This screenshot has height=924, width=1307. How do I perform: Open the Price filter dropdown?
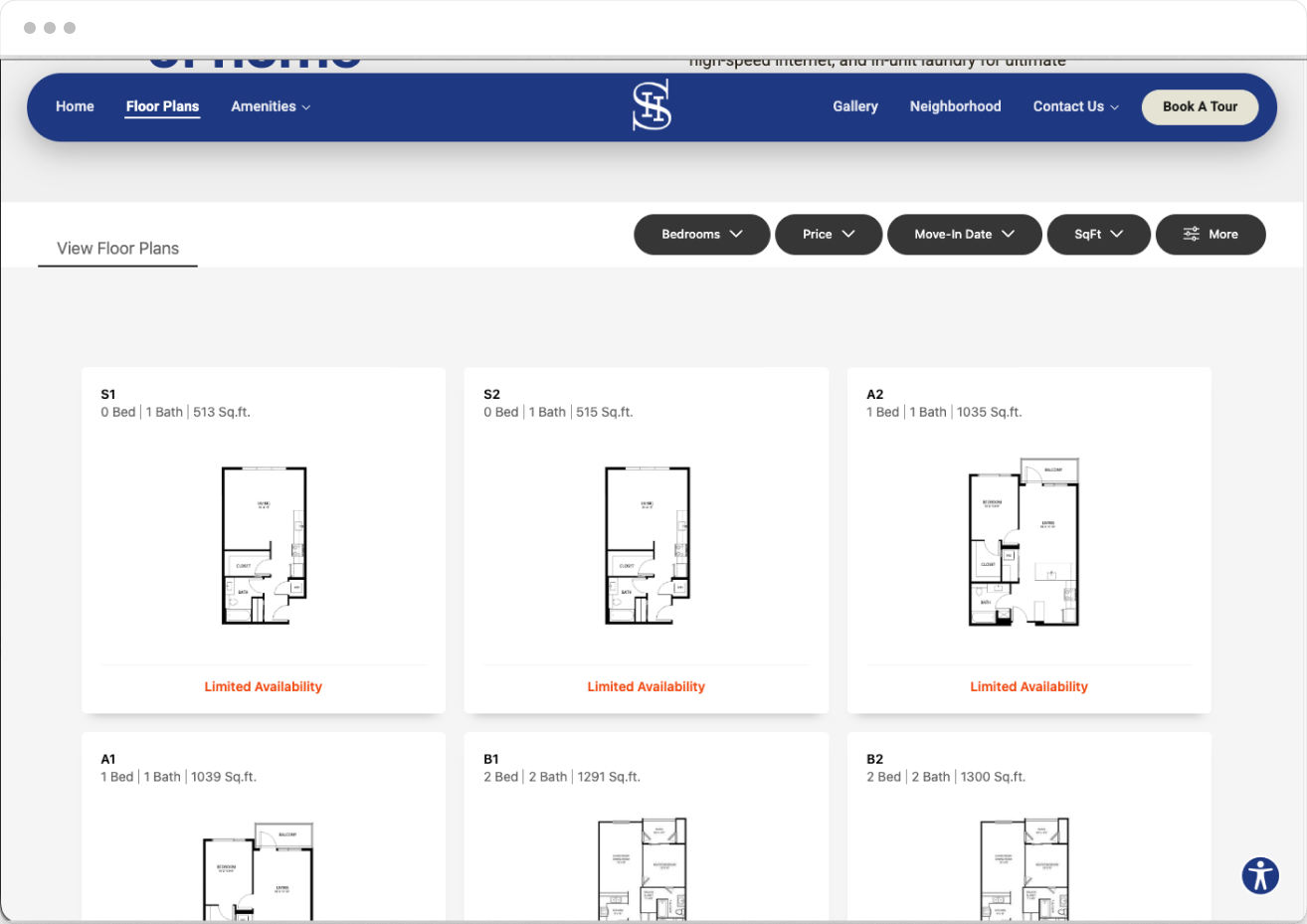[x=829, y=235]
